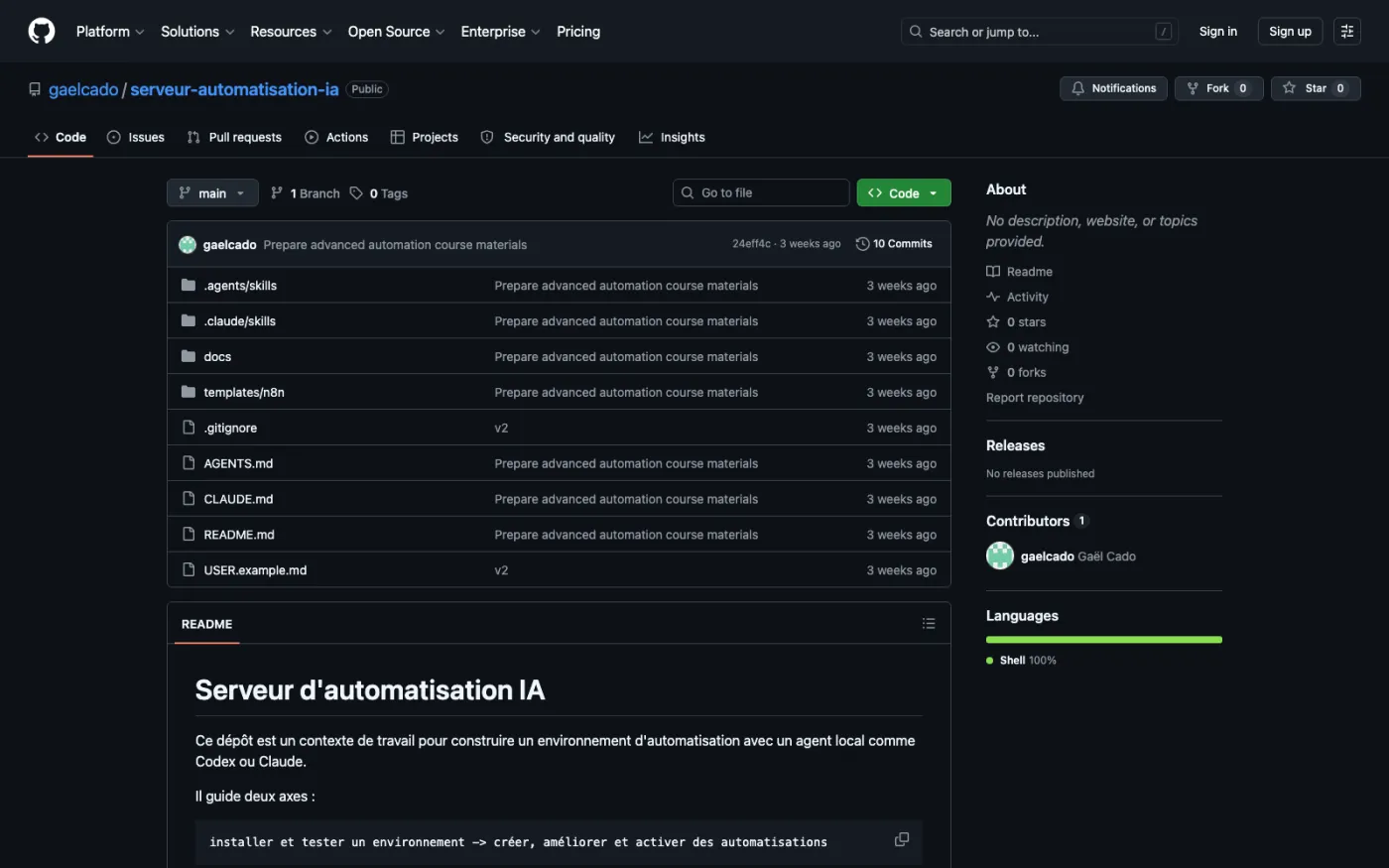Click the green Shell language bar

pos(1104,640)
